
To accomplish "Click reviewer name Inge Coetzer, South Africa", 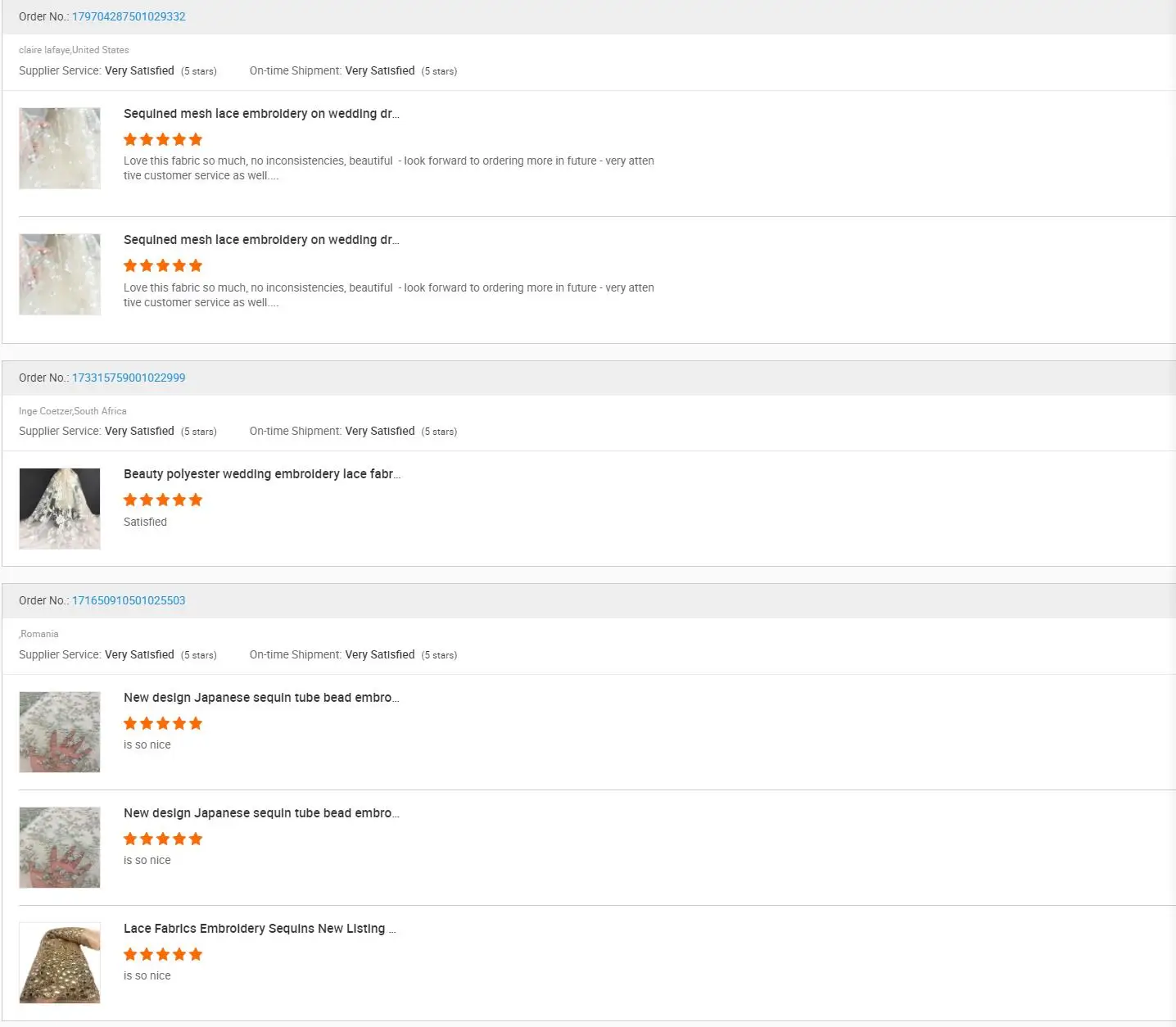I will (73, 411).
